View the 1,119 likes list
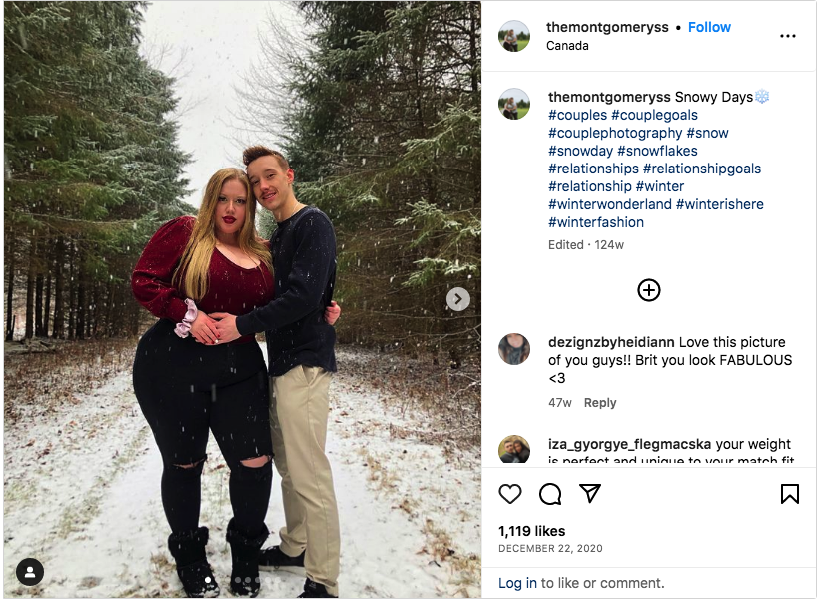Viewport: 817px width, 599px height. click(x=531, y=531)
